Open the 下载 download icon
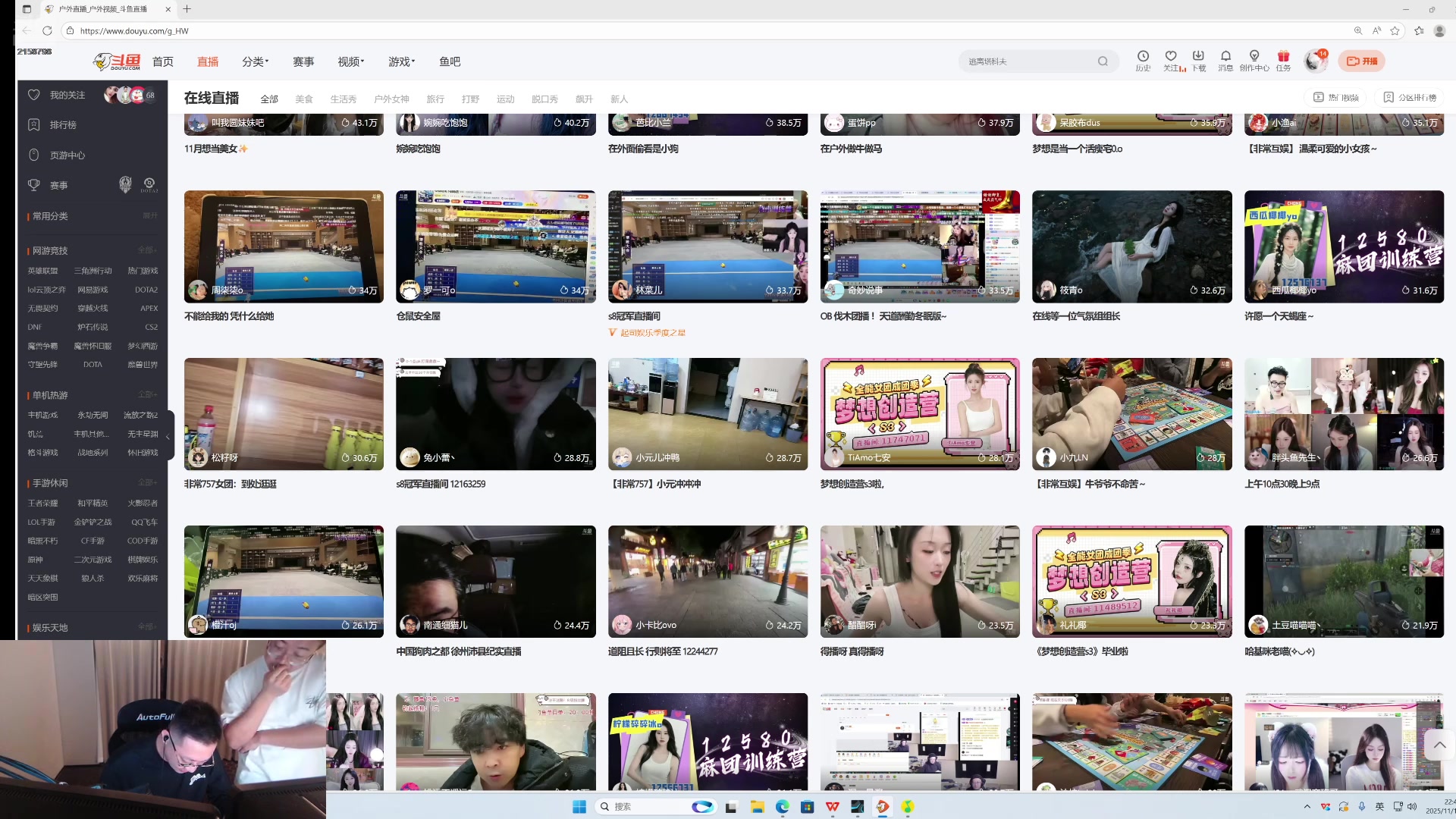Screen dimensions: 1456x819 coord(1198,57)
